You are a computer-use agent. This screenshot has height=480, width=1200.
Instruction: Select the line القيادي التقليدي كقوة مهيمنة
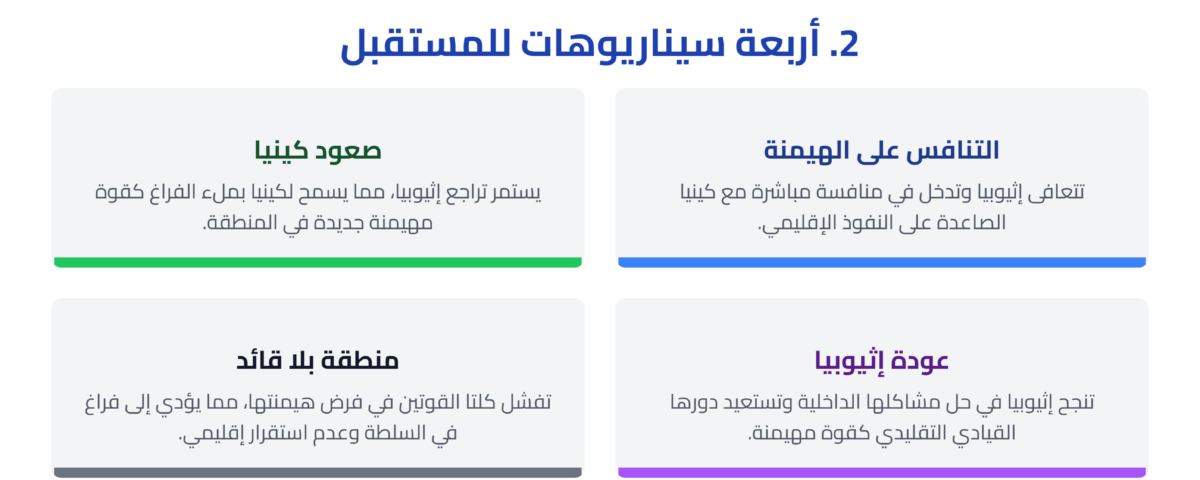(881, 434)
